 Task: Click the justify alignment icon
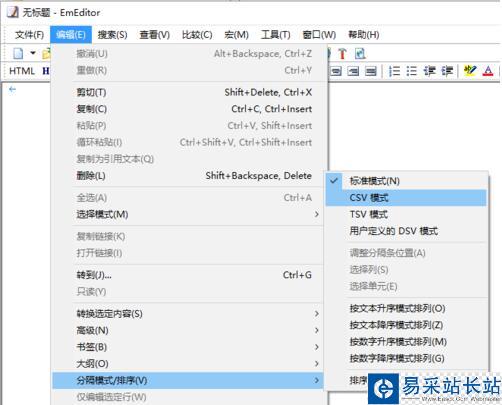point(371,71)
